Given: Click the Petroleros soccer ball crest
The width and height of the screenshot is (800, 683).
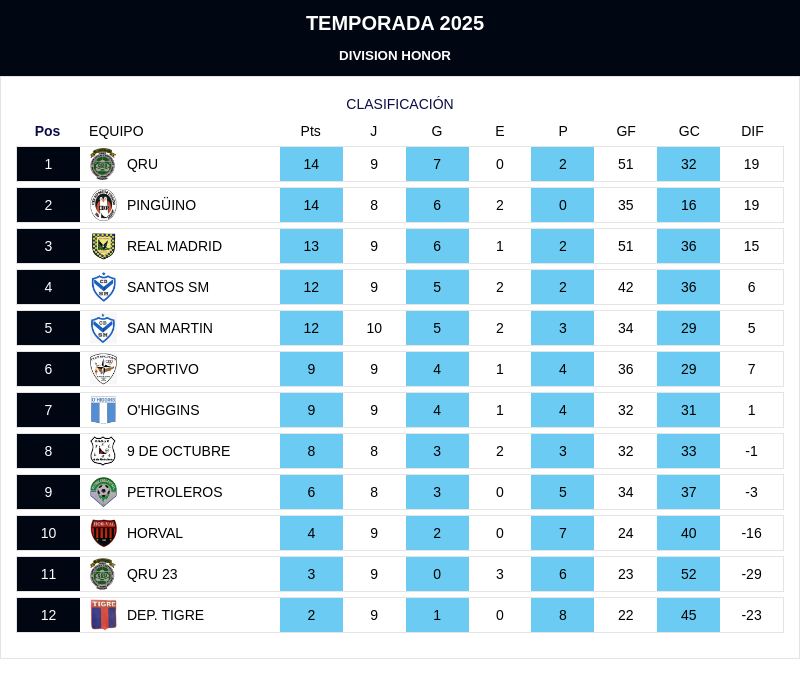Looking at the screenshot, I should tap(103, 492).
